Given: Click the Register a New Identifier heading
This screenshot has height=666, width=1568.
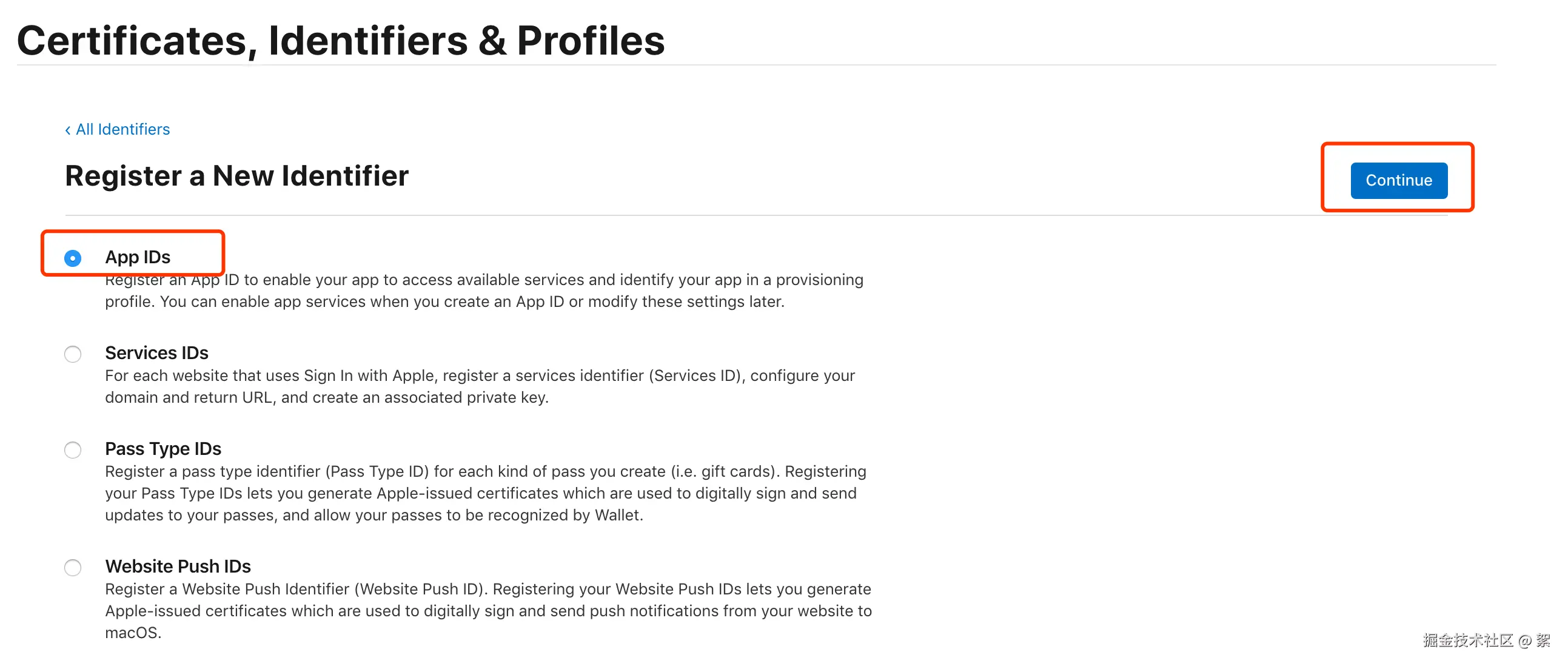Looking at the screenshot, I should pyautogui.click(x=237, y=176).
